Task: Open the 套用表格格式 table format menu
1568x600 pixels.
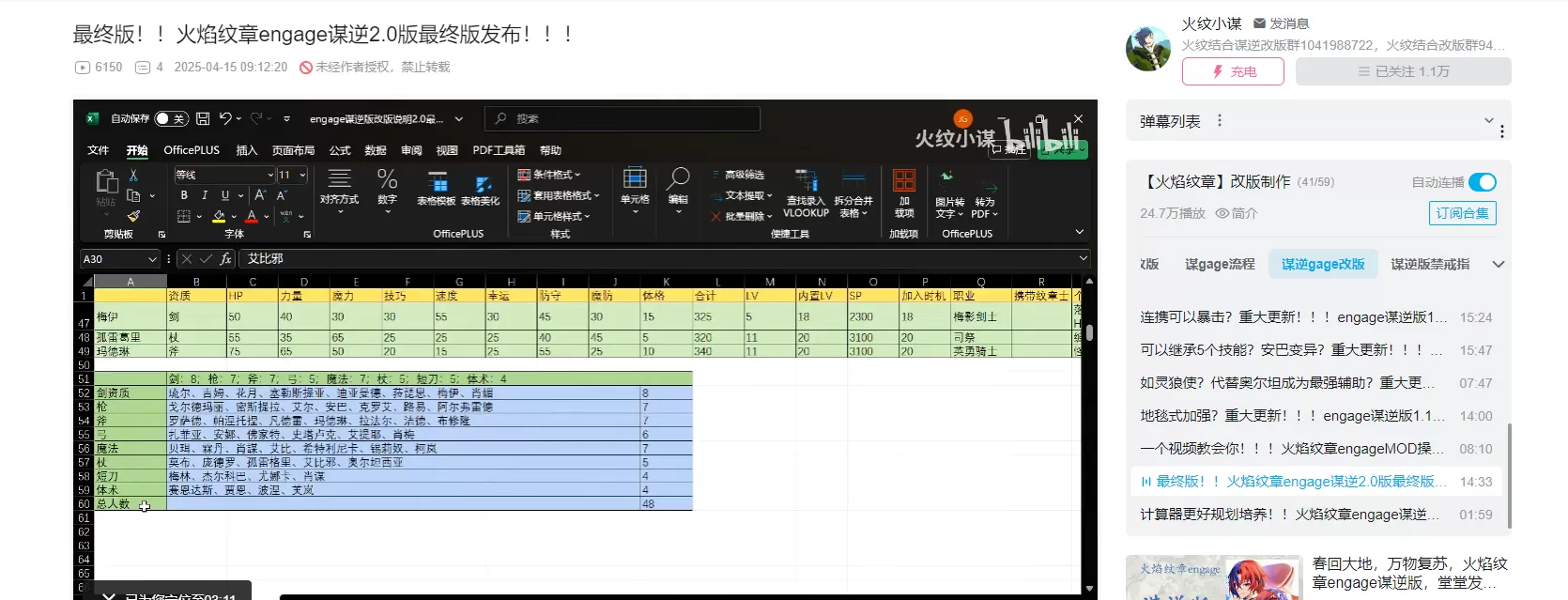Action: [558, 195]
